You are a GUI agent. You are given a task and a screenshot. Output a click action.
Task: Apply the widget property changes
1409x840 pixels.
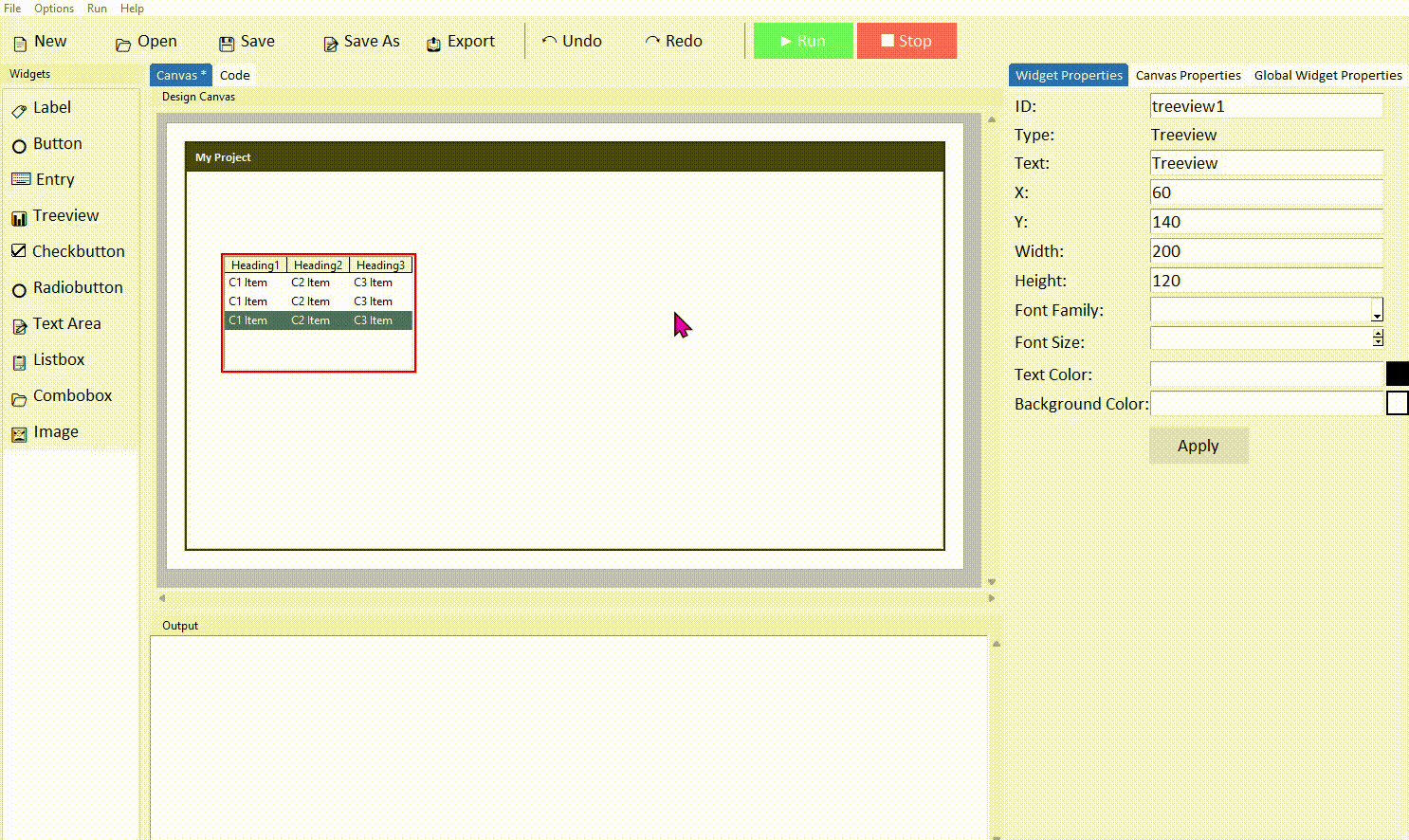click(1198, 446)
